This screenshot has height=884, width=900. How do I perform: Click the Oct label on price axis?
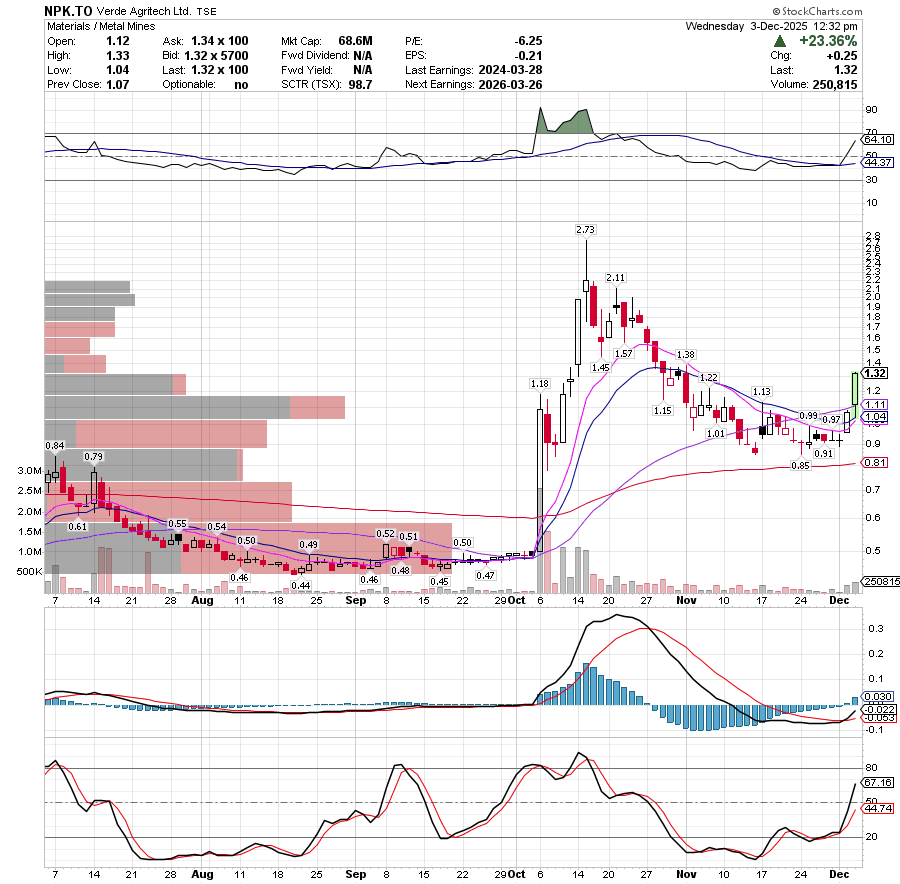[517, 600]
